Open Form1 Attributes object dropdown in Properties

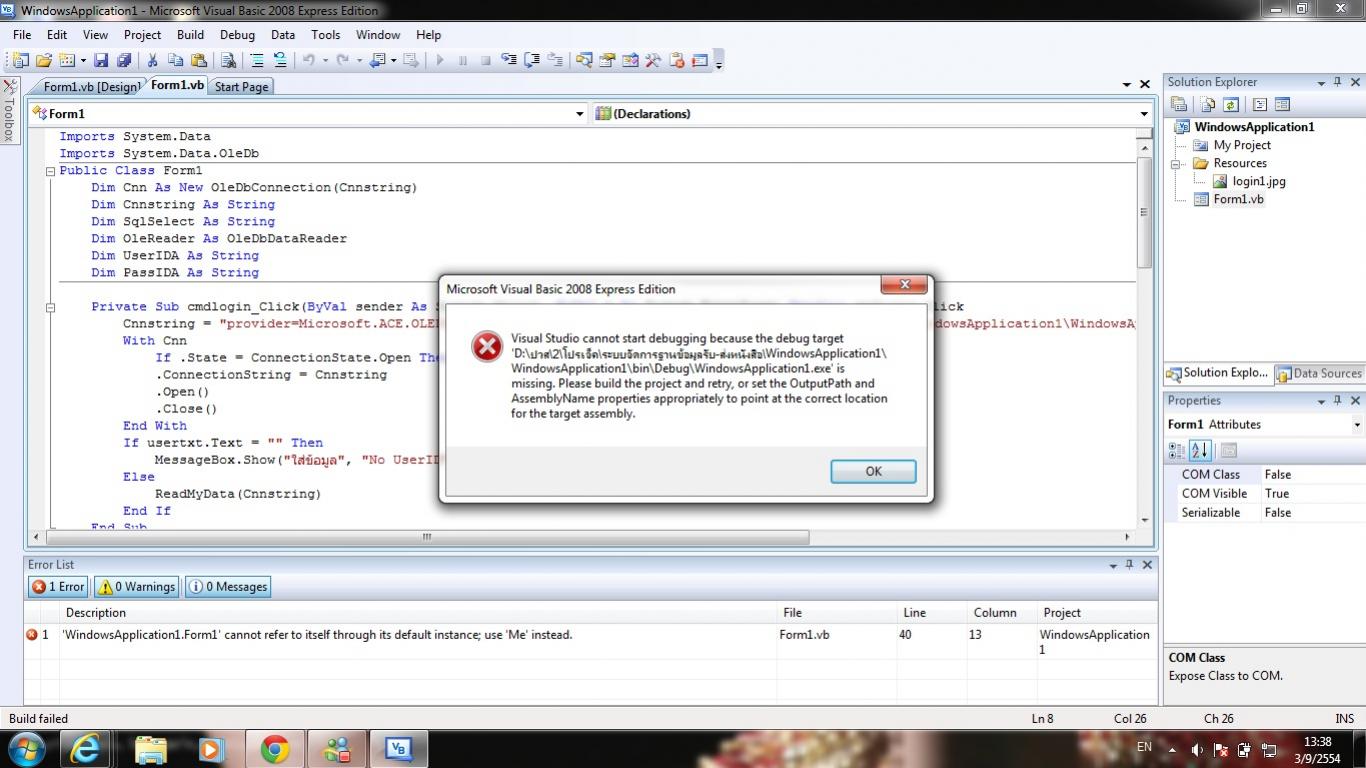(x=1357, y=424)
